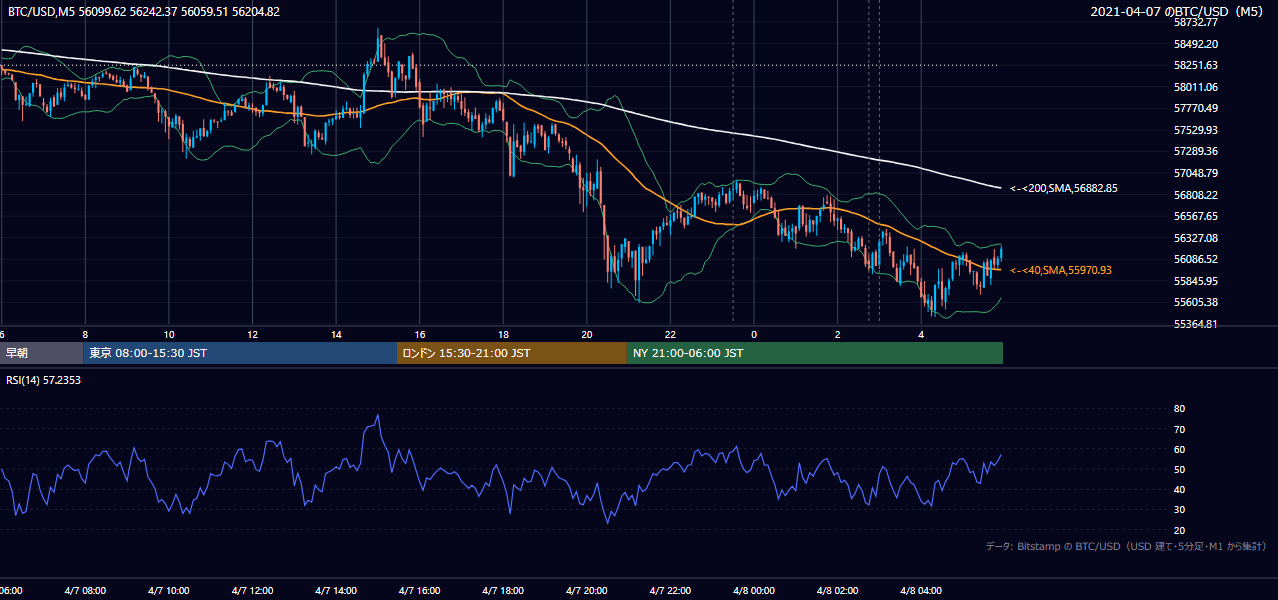
Task: Click the 4/7 18:00 date label
Action: coord(503,591)
